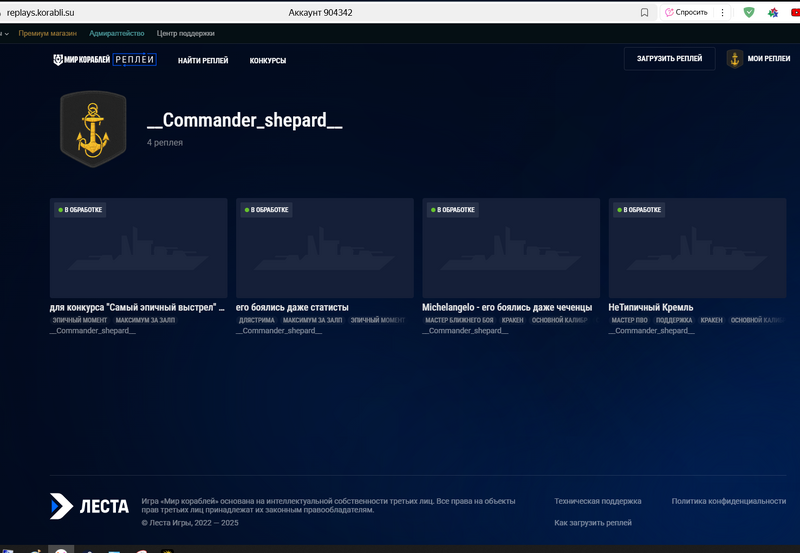Click the replays.korabli.su address bar

pyautogui.click(x=40, y=13)
